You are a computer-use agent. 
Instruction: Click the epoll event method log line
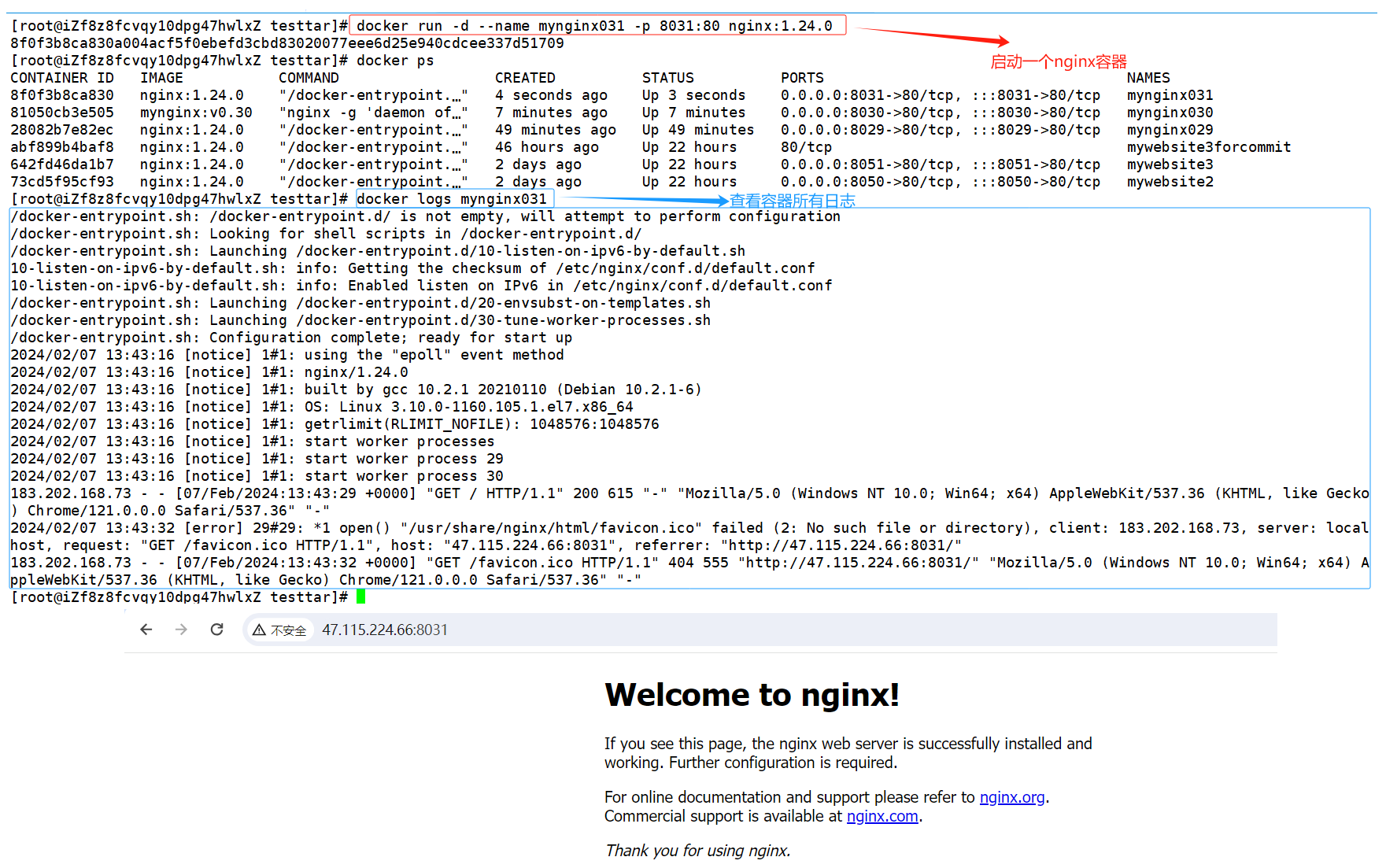[287, 355]
